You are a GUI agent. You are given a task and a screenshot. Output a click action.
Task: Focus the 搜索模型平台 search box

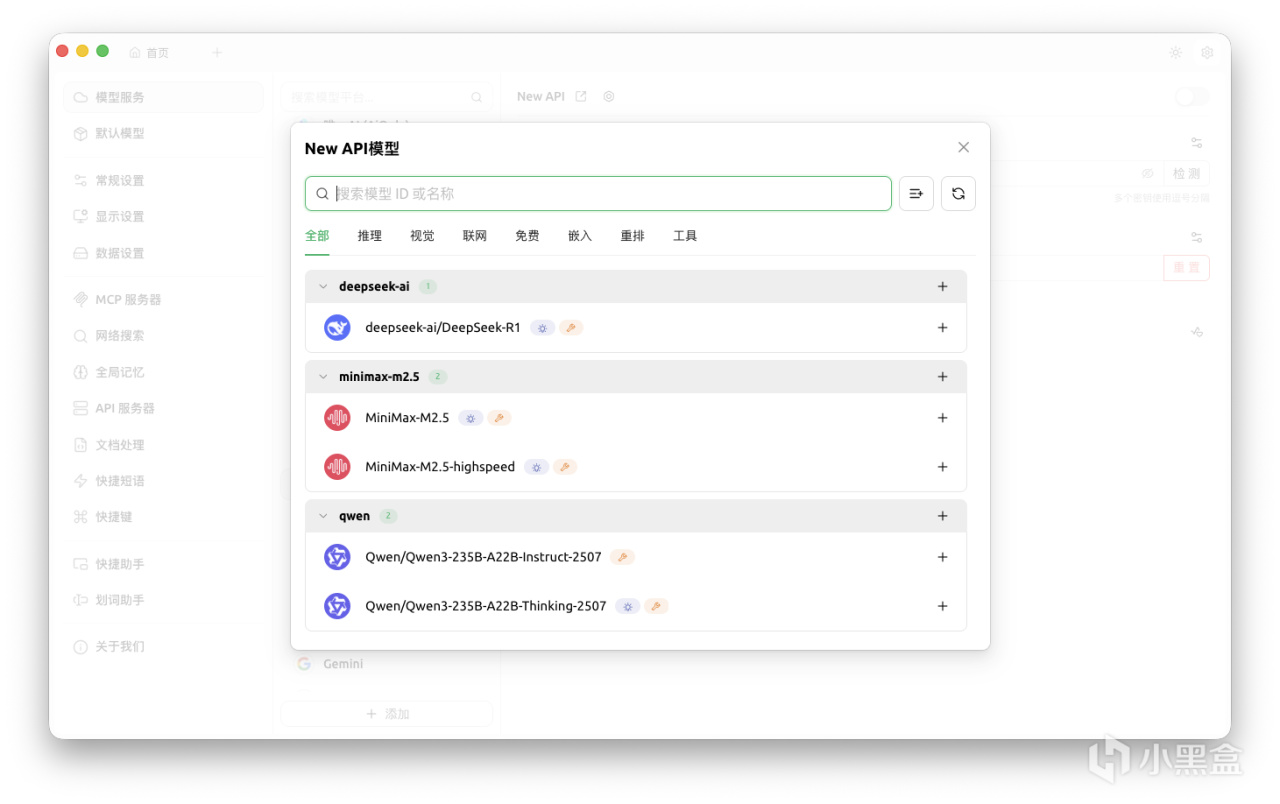pos(387,97)
